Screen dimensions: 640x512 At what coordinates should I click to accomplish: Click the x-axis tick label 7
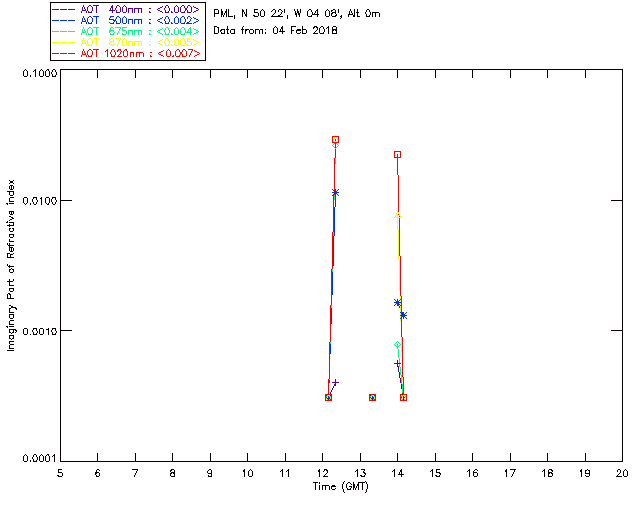(135, 473)
